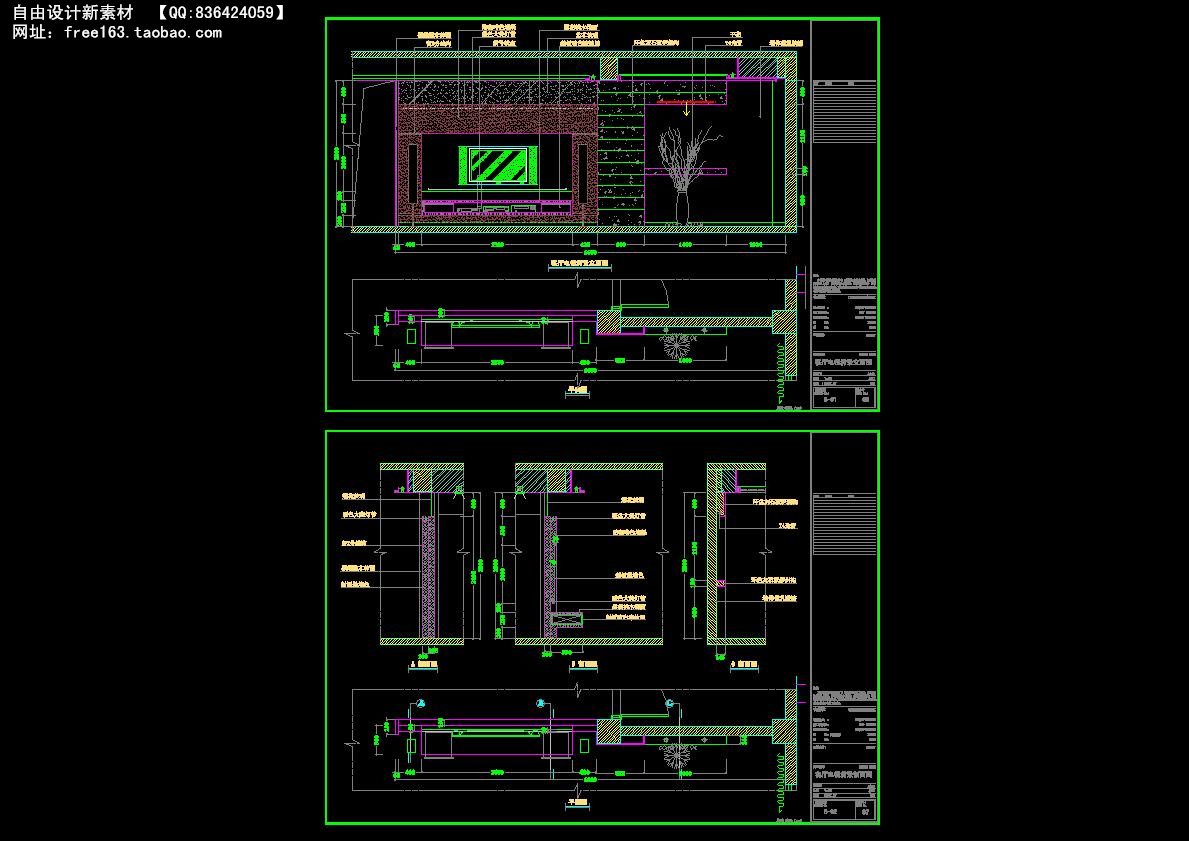Screen dimensions: 1189x841
Task: Select the section C title label
Action: (x=743, y=665)
